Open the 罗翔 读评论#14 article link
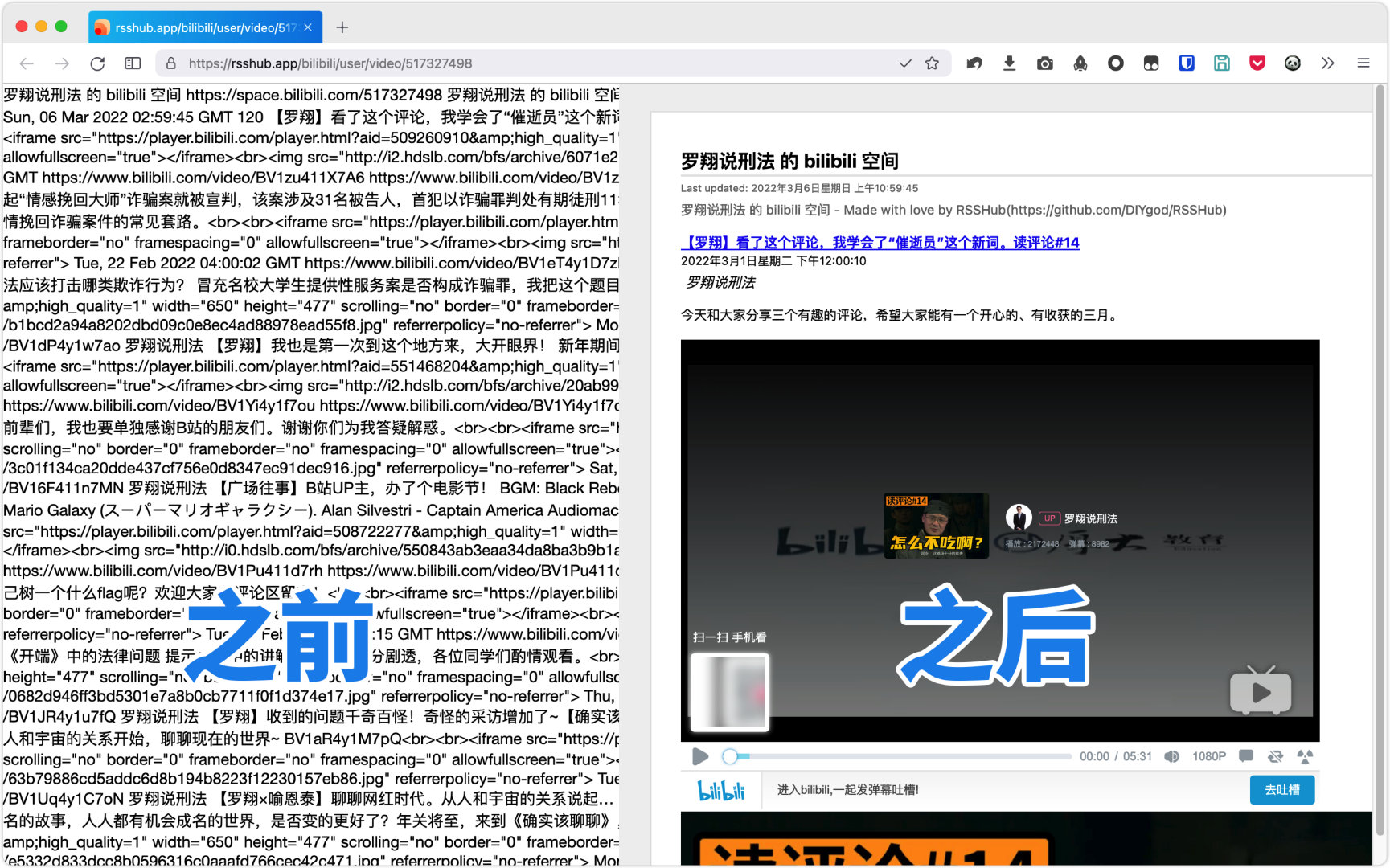The width and height of the screenshot is (1390, 868). point(880,243)
